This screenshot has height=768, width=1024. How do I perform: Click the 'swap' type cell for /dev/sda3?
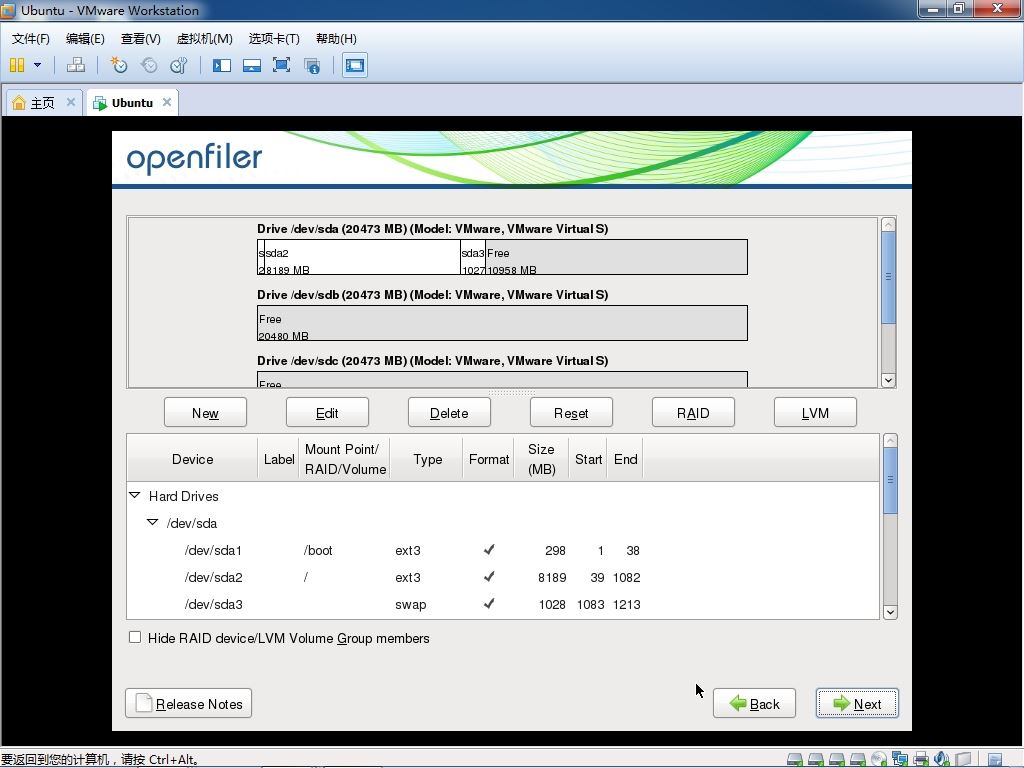pos(411,604)
